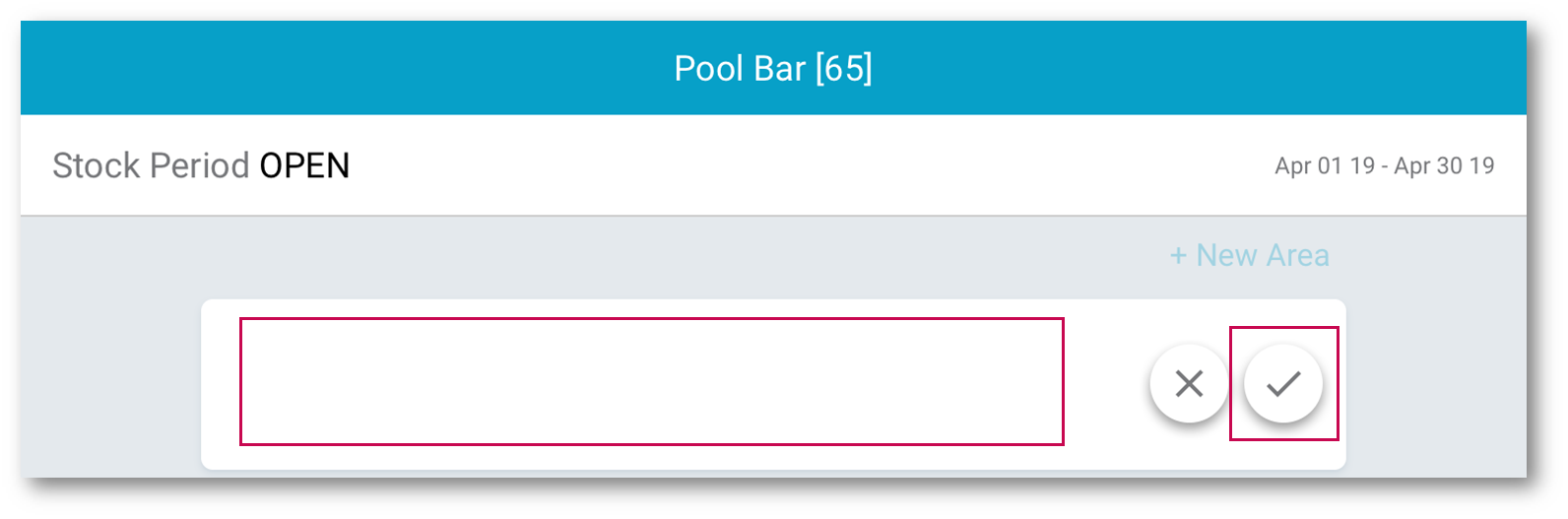
Task: Select the Stock Period label
Action: point(151,165)
